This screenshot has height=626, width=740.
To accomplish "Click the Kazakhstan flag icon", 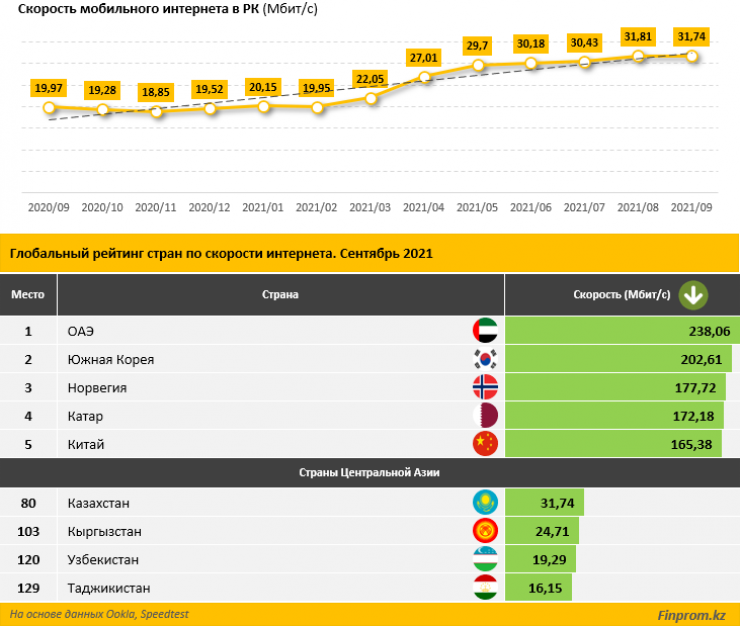I will coord(484,502).
